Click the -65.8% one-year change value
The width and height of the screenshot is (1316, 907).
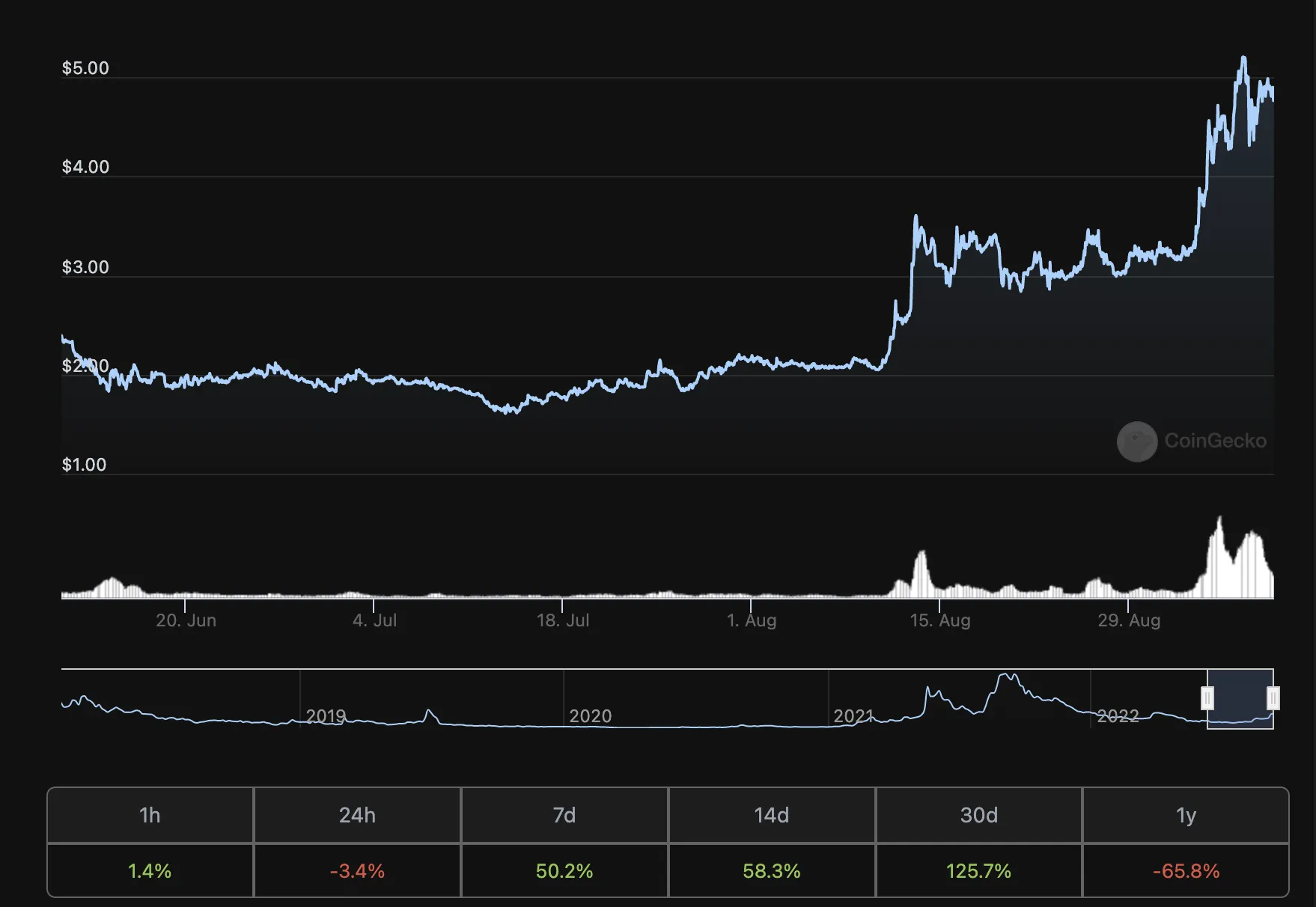pyautogui.click(x=1186, y=871)
